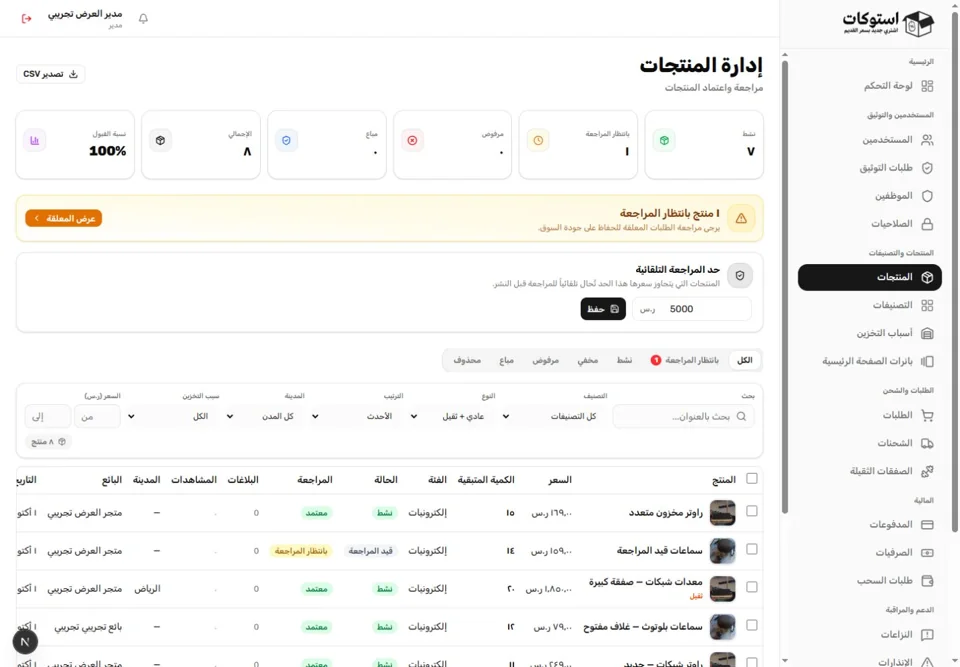Click the logout icon in header

tap(26, 18)
